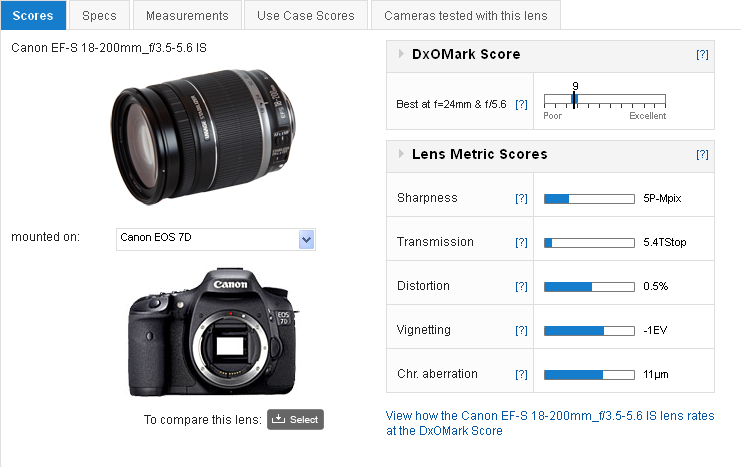Click the DxOMark score scale at marker 9
The width and height of the screenshot is (741, 467).
(x=574, y=100)
